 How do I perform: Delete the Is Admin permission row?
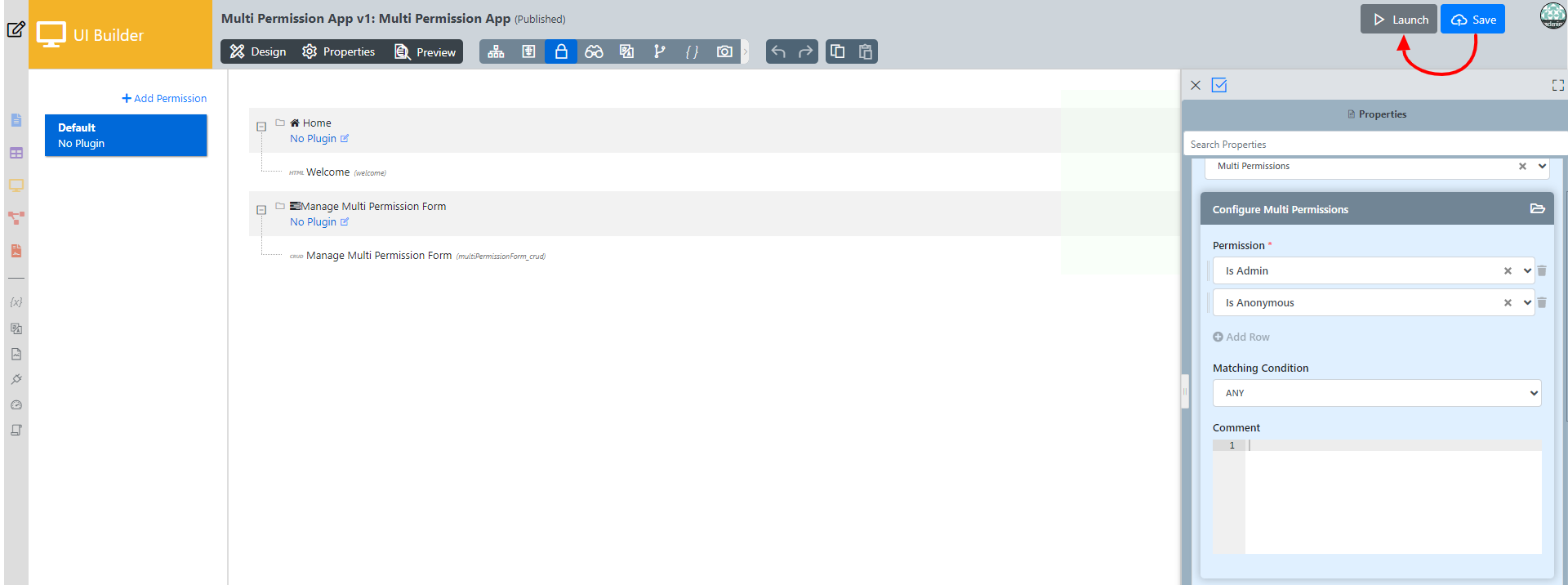pos(1542,270)
